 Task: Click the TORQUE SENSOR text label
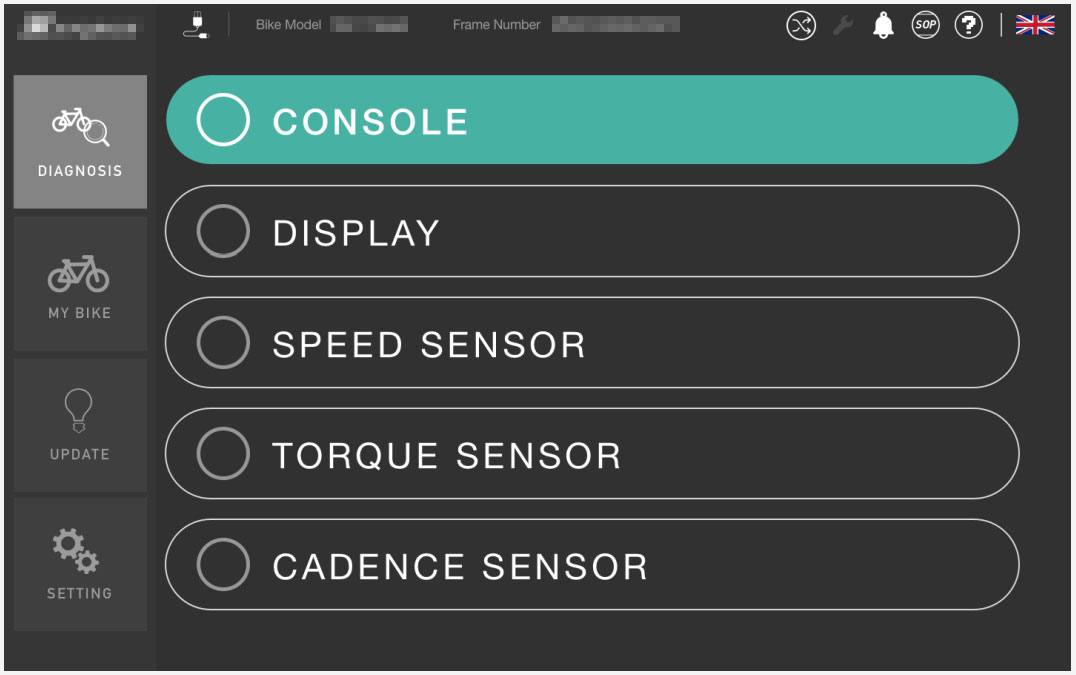pyautogui.click(x=446, y=456)
